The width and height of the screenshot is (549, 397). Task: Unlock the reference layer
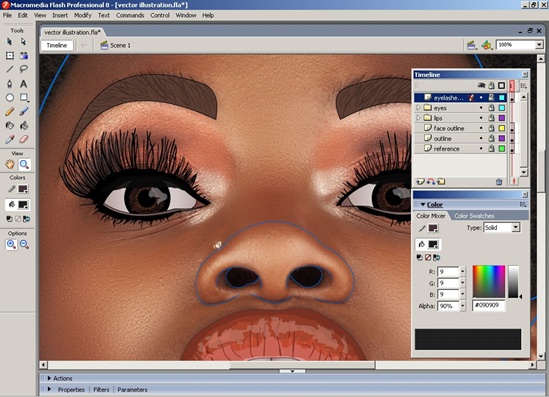(492, 148)
